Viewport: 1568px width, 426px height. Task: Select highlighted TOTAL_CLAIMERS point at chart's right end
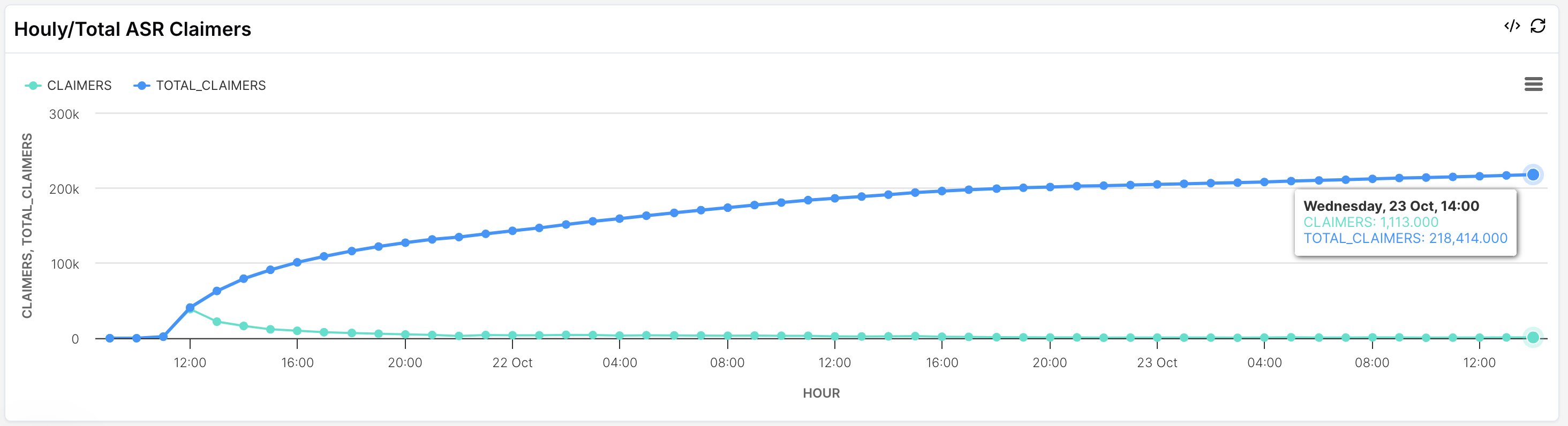[1533, 174]
